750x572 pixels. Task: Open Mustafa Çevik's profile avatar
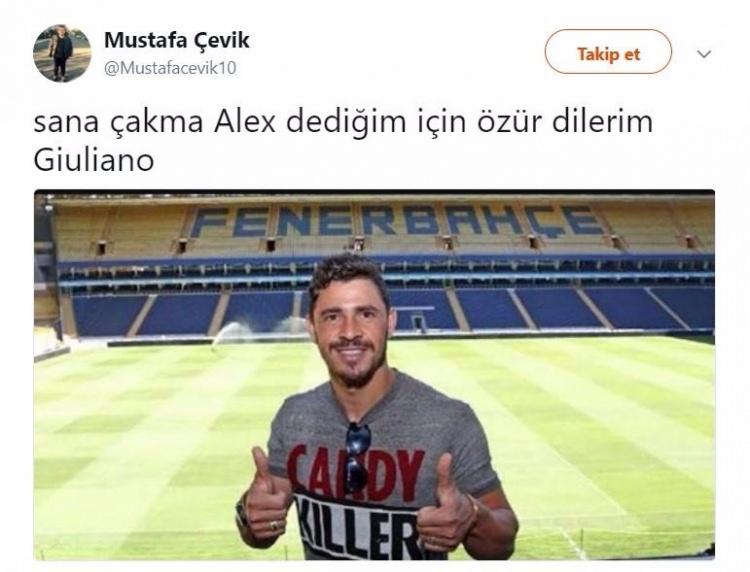pyautogui.click(x=62, y=53)
